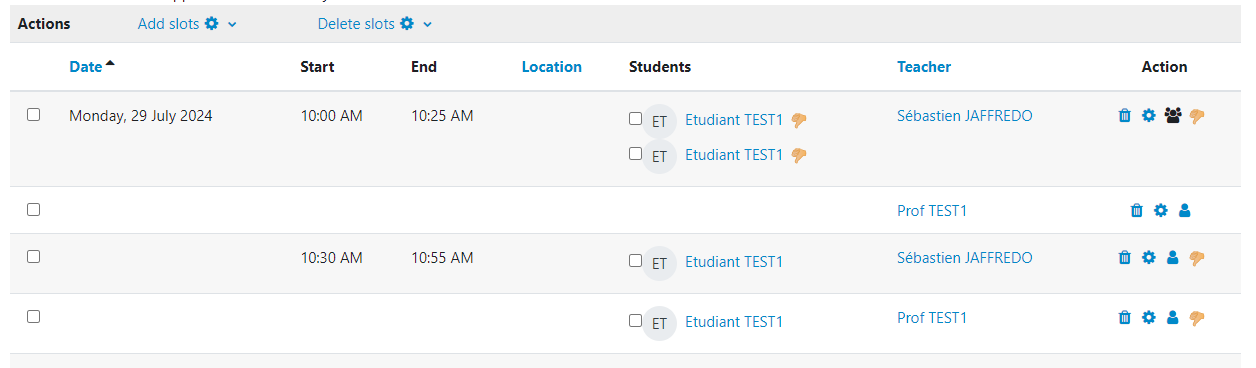1256x368 pixels.
Task: Sort by the Location column header
Action: pos(552,67)
